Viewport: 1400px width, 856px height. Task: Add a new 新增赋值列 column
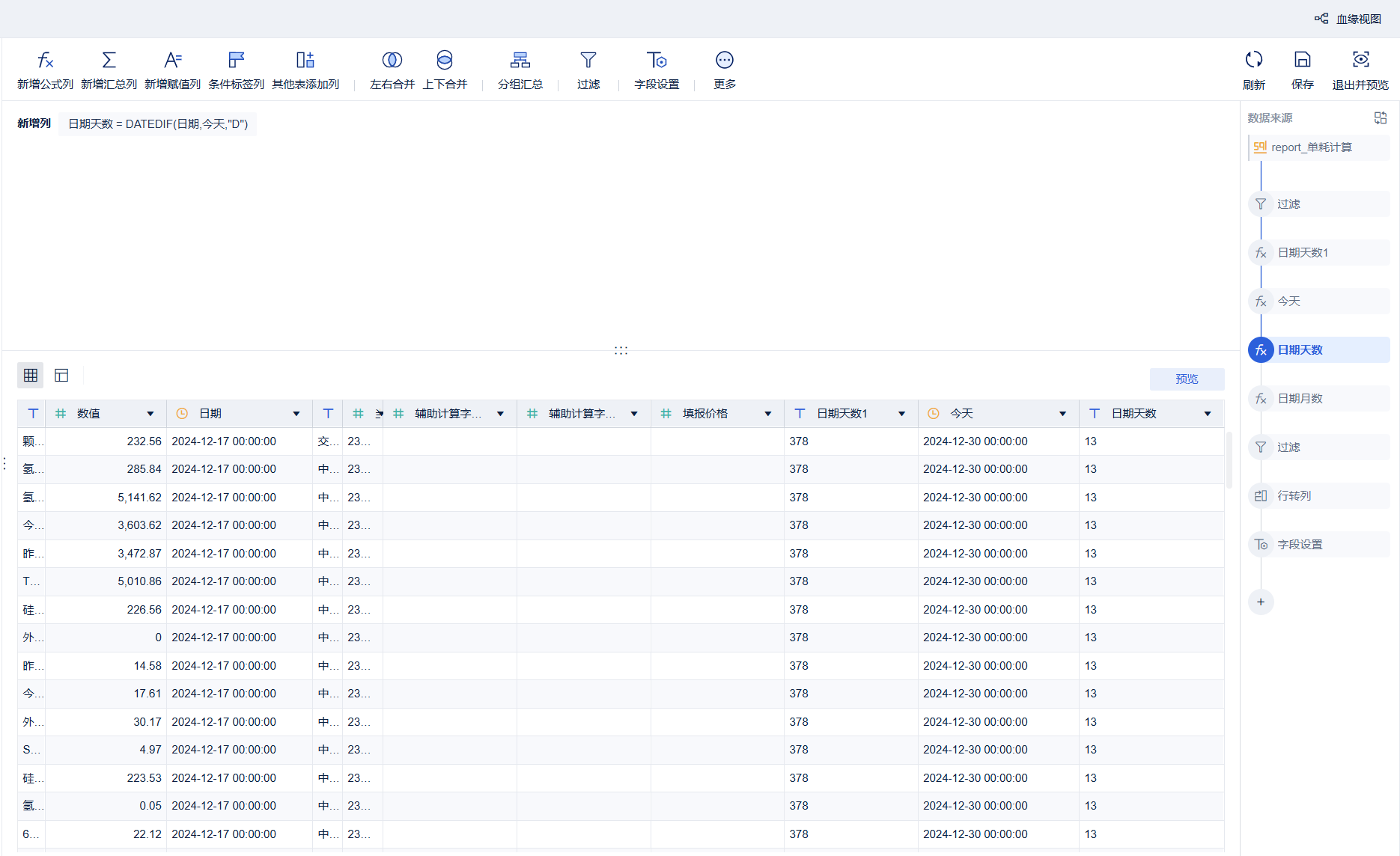tap(172, 70)
